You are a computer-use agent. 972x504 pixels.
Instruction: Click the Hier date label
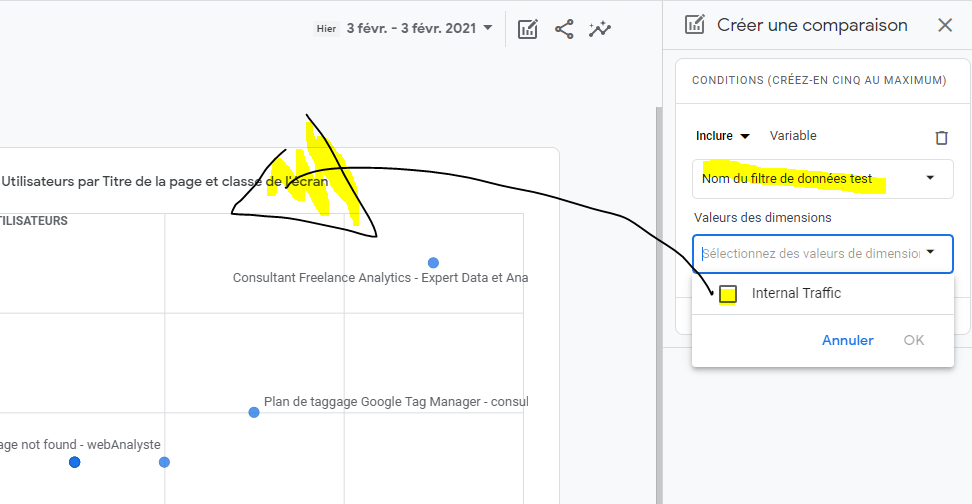click(326, 29)
